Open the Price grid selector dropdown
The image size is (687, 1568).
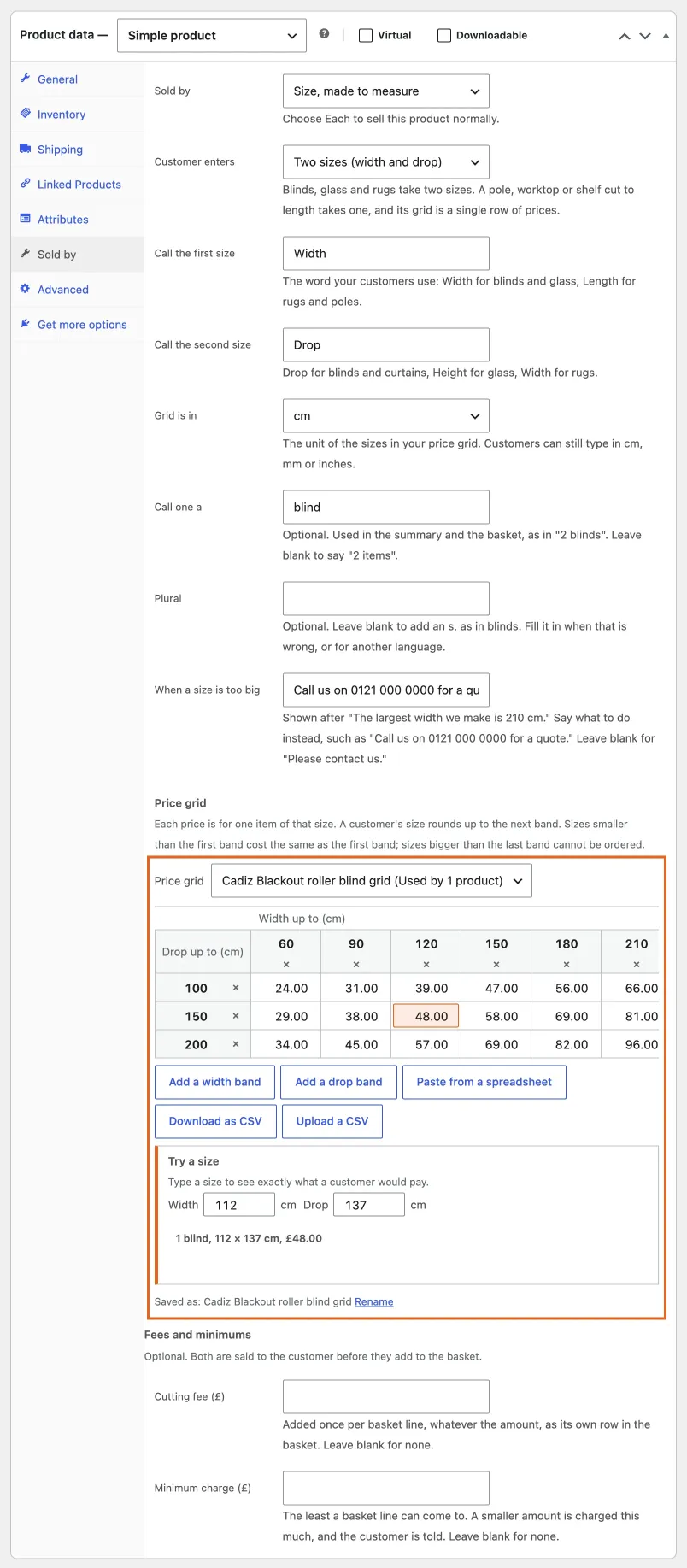tap(372, 881)
